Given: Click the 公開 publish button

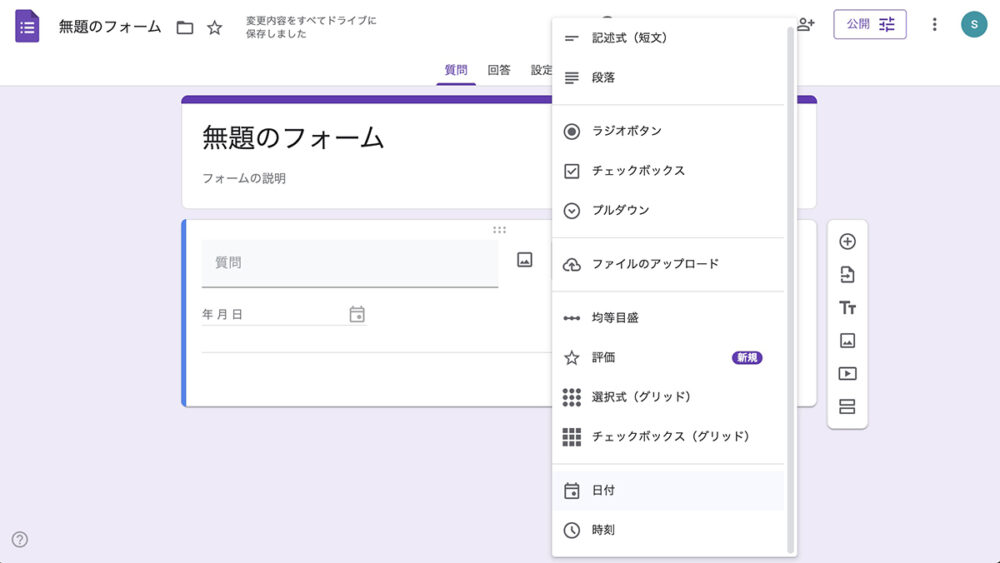Looking at the screenshot, I should 869,24.
